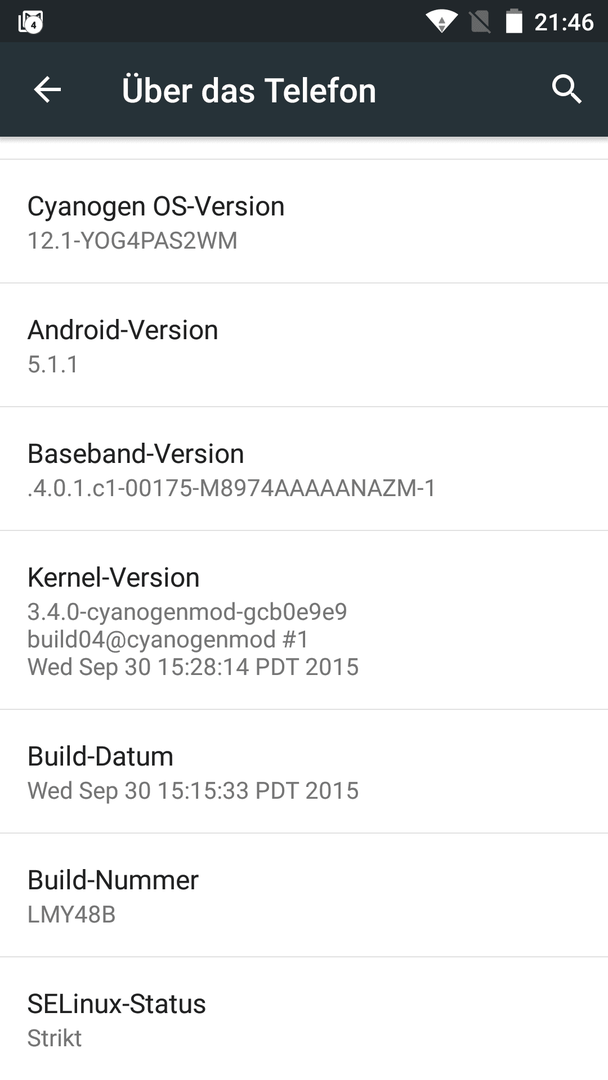Image resolution: width=608 pixels, height=1080 pixels.
Task: Tap the notification icon in status bar
Action: pyautogui.click(x=31, y=22)
